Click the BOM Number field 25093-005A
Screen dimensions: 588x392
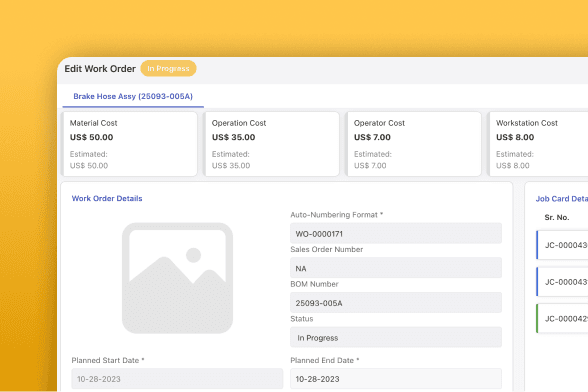396,303
